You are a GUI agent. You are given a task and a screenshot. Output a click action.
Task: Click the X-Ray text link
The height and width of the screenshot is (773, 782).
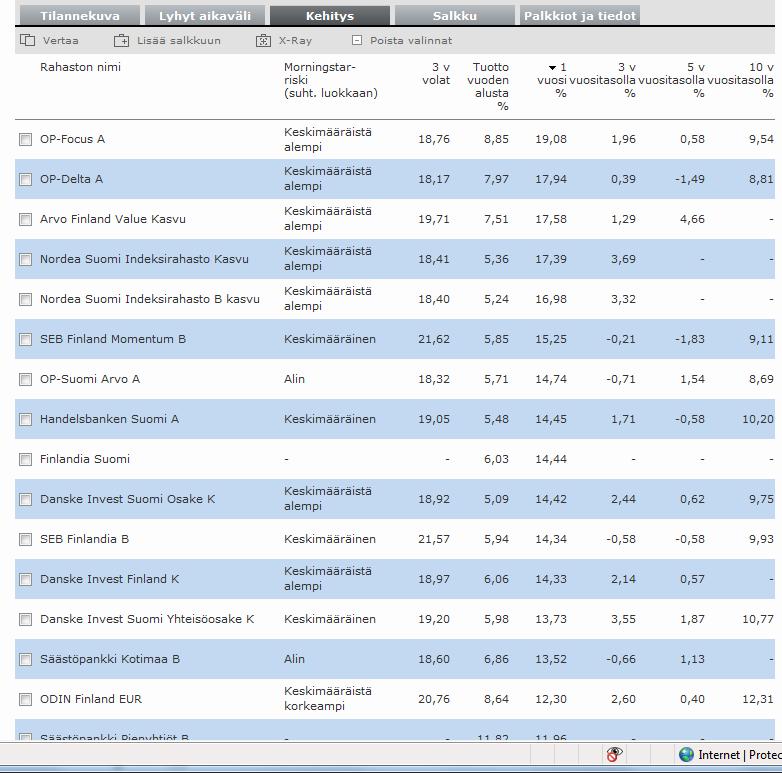tap(295, 40)
